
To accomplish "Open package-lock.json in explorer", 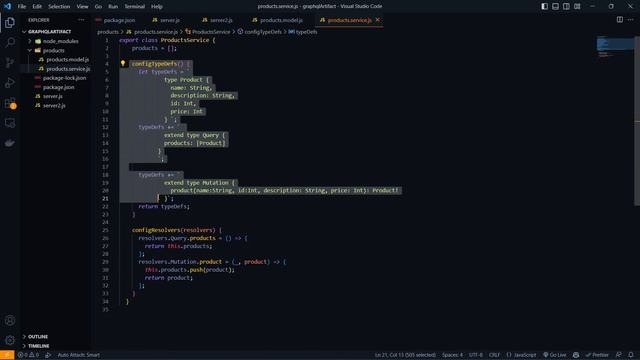I will 64,78.
